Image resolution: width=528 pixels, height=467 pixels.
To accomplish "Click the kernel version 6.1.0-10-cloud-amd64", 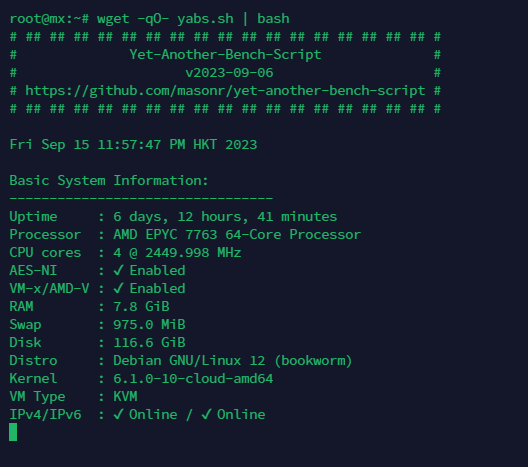I will pyautogui.click(x=193, y=379).
